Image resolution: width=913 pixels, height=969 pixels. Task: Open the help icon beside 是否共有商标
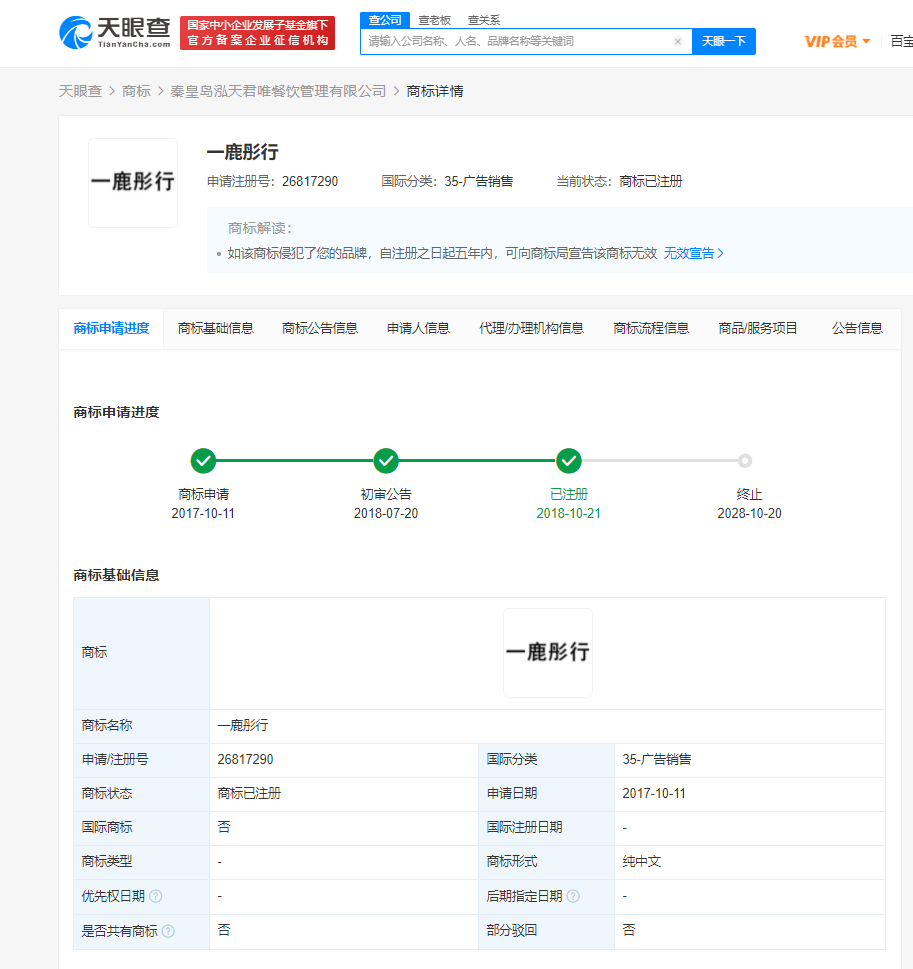(x=166, y=930)
